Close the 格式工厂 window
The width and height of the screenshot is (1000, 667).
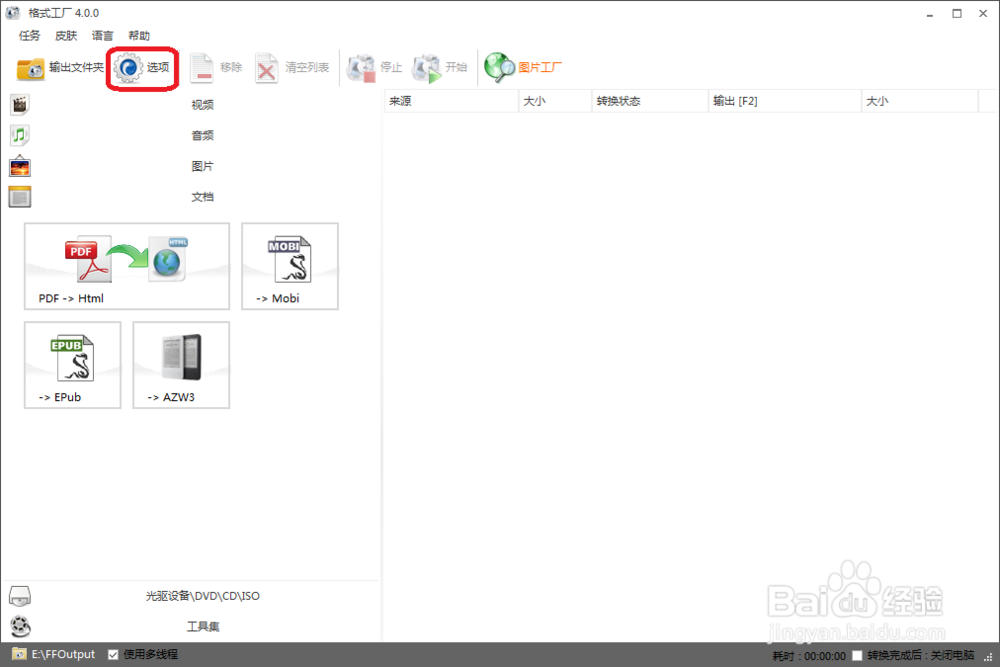[983, 13]
